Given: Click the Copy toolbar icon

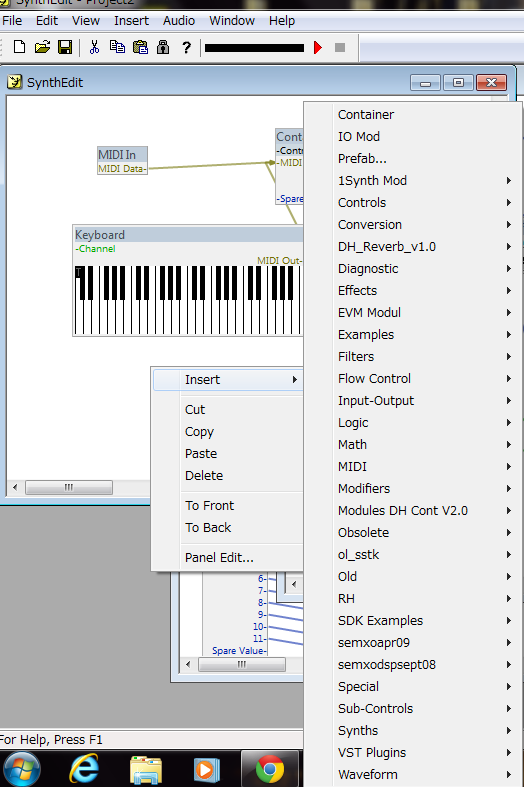Looking at the screenshot, I should click(117, 47).
